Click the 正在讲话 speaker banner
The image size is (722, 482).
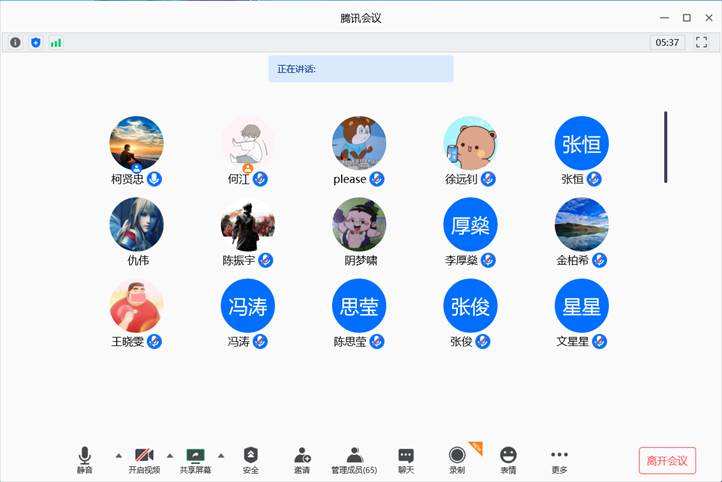360,69
